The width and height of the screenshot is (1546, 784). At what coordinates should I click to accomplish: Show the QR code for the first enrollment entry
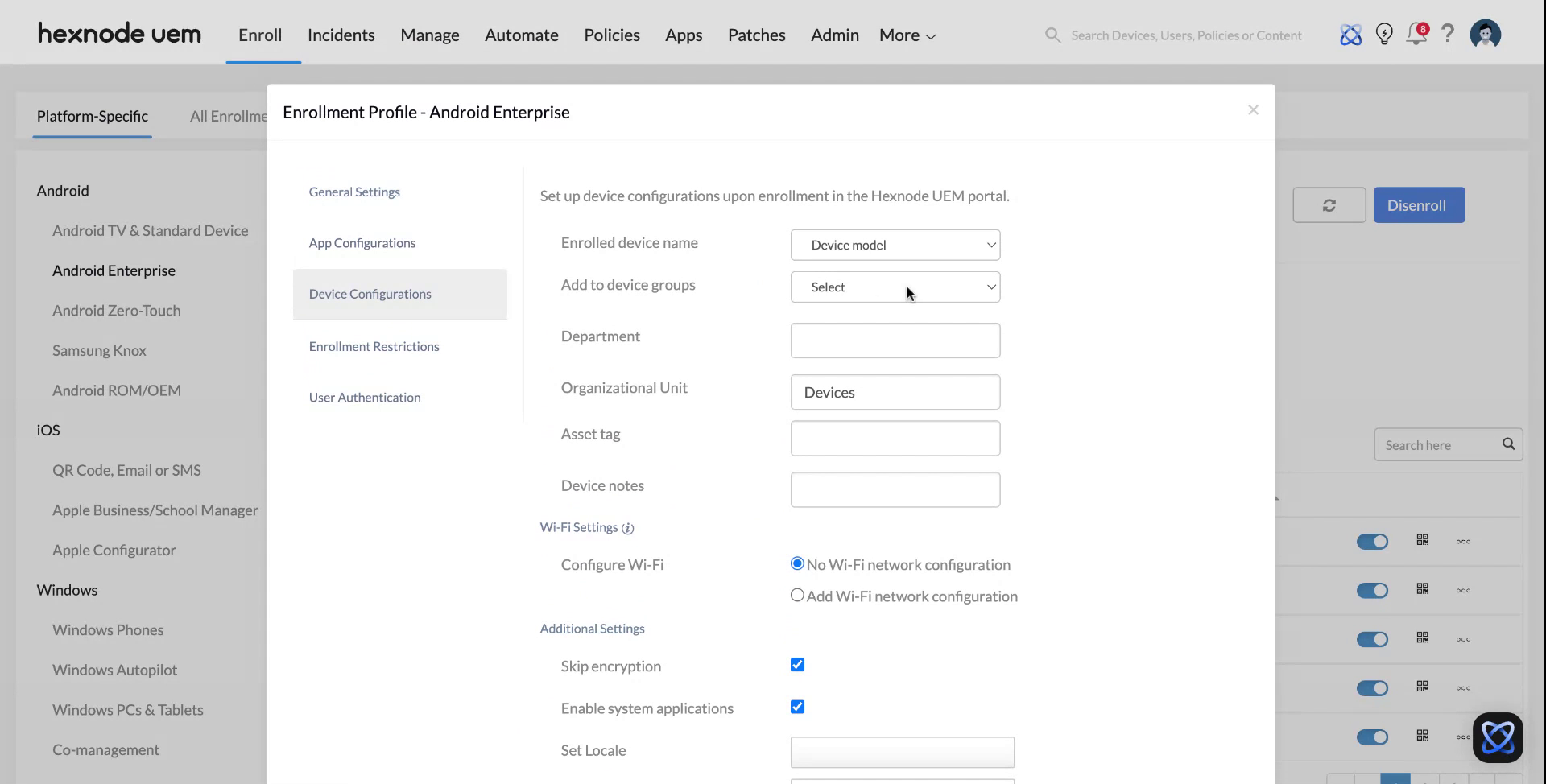1422,540
